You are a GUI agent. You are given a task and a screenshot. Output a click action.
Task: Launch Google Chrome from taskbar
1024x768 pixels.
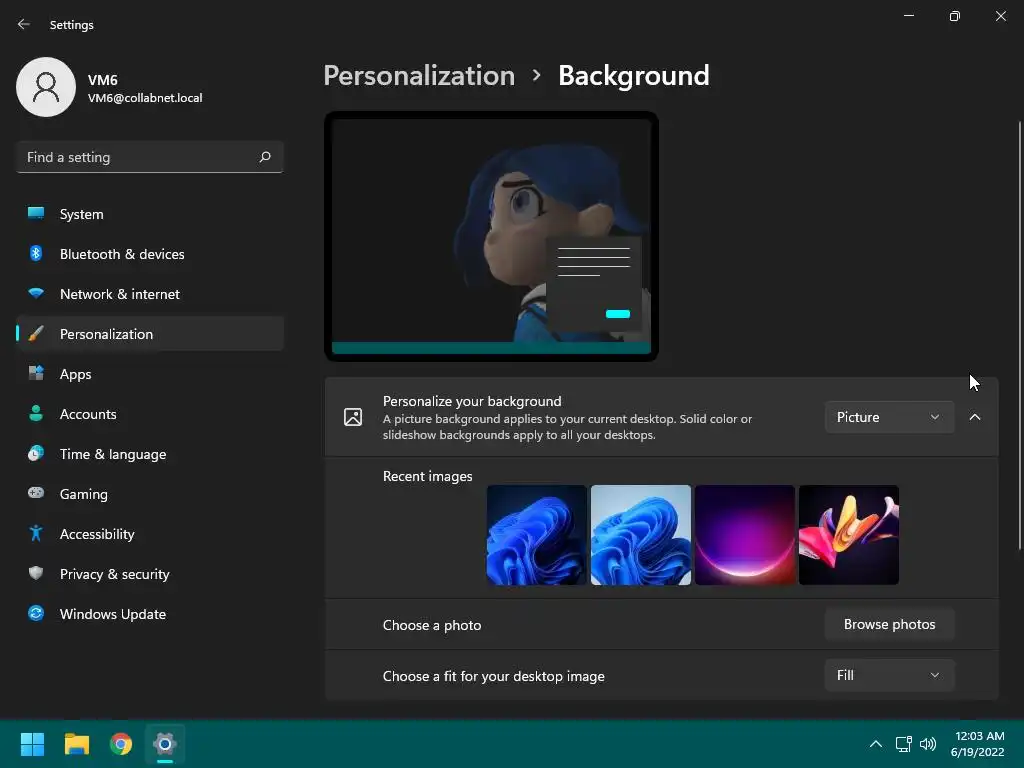point(121,744)
